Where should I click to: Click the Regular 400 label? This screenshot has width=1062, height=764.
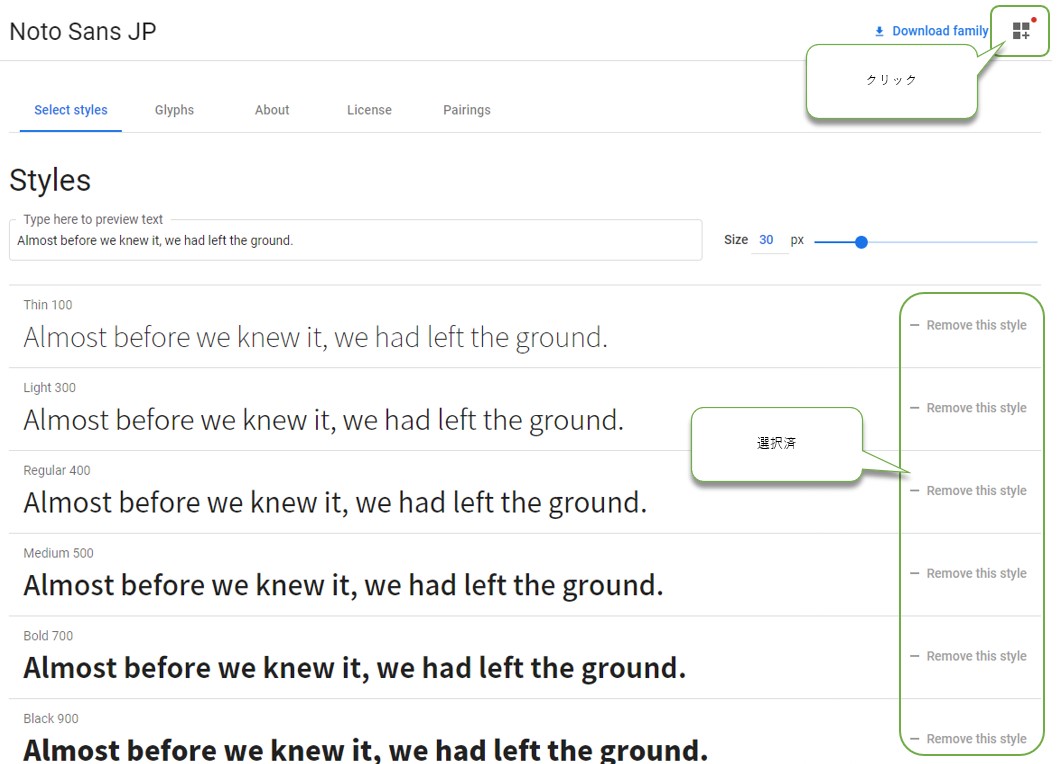pyautogui.click(x=57, y=470)
